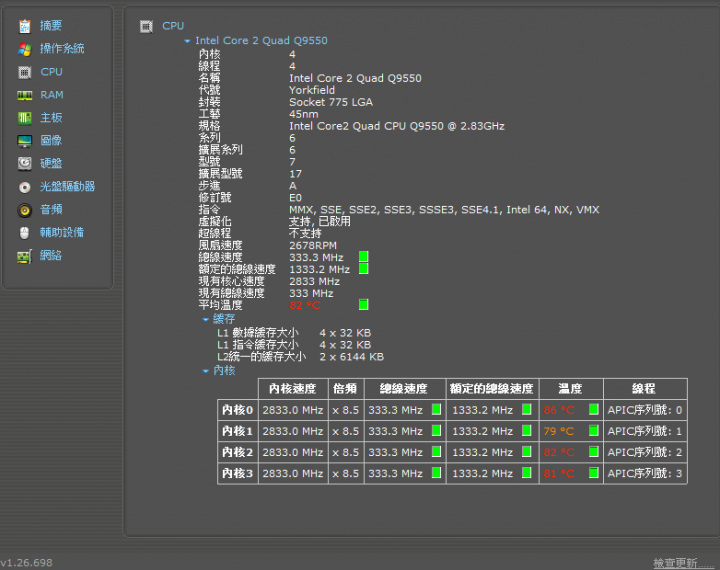Click the 線程 column header

[x=645, y=389]
